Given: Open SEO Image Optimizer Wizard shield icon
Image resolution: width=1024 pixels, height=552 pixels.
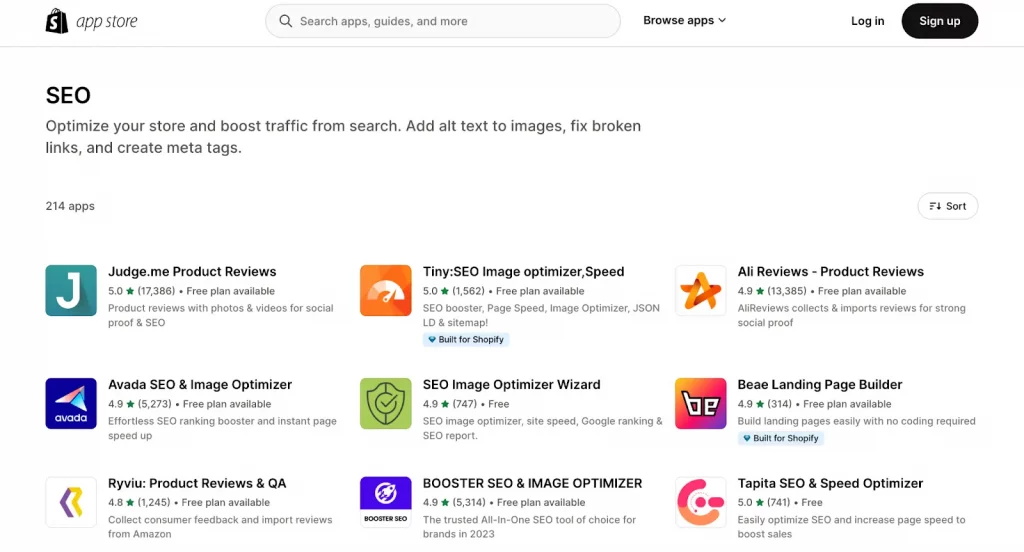Looking at the screenshot, I should pos(386,404).
